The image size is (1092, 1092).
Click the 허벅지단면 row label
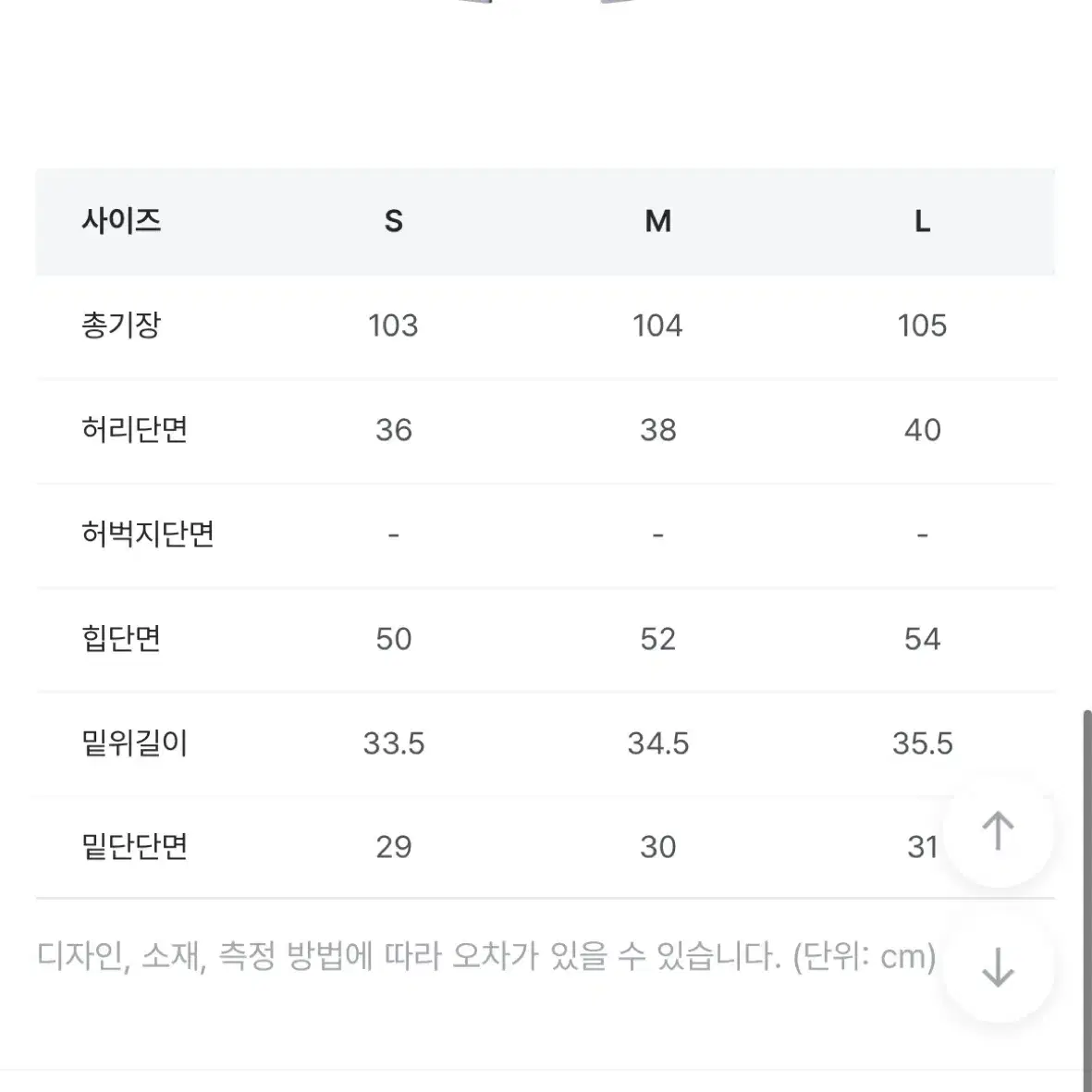pyautogui.click(x=148, y=534)
